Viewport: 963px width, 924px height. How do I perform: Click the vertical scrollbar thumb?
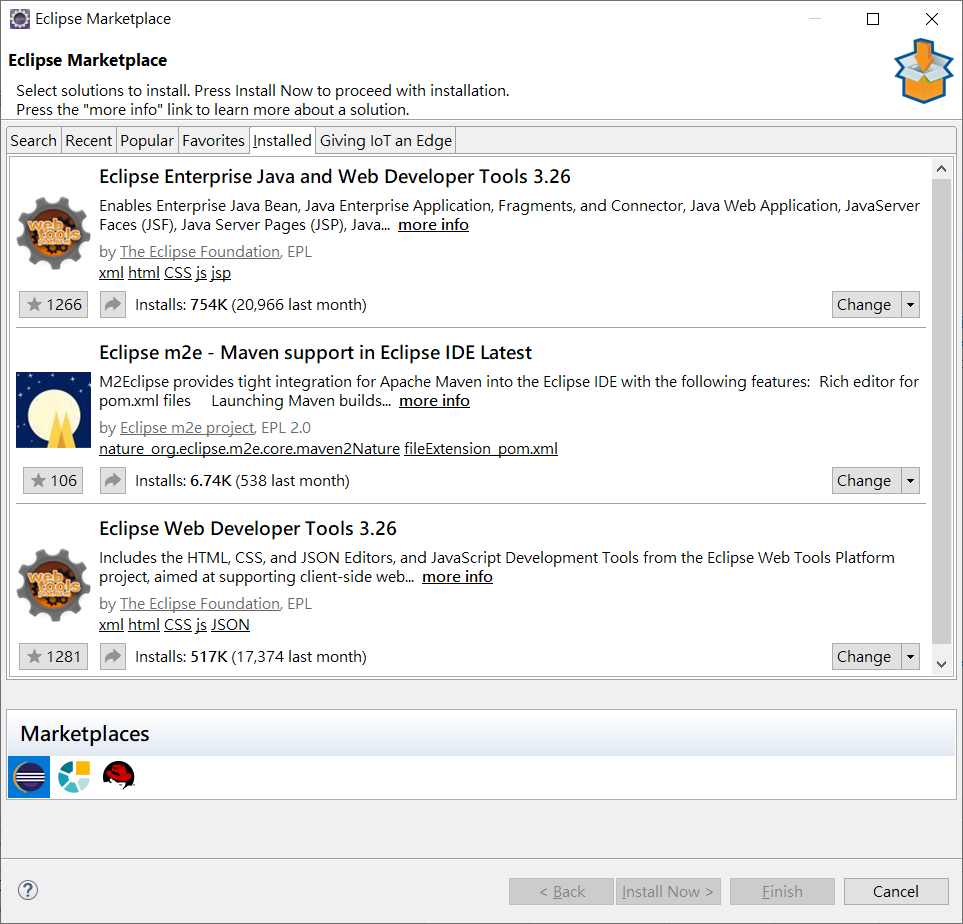click(x=942, y=411)
